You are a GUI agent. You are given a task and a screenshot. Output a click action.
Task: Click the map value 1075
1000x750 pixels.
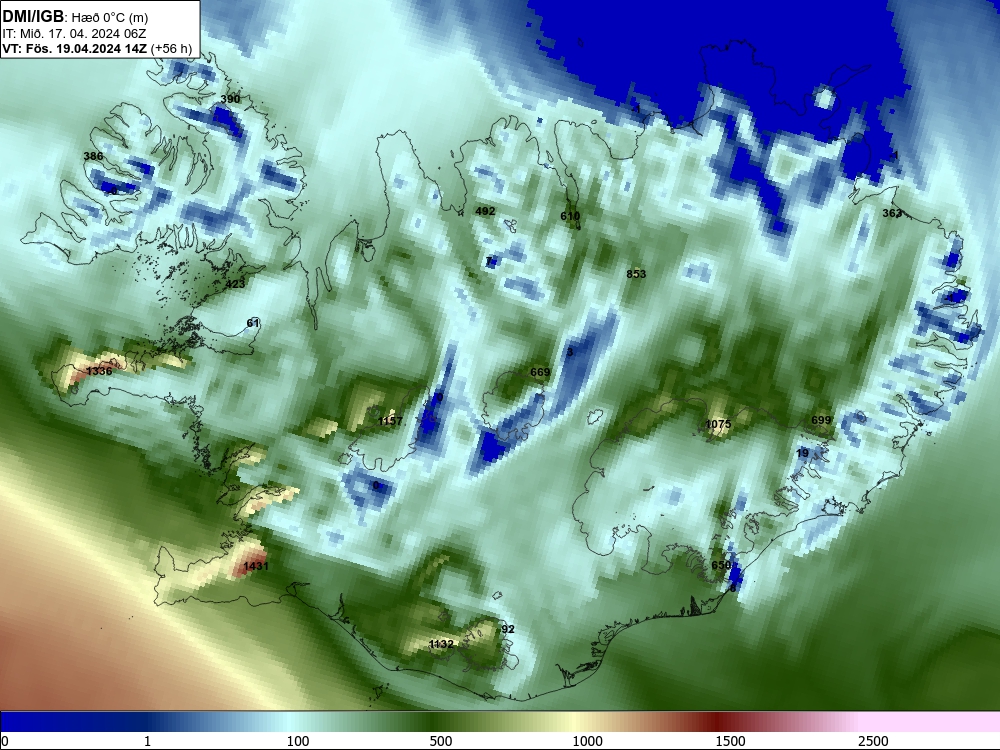[x=718, y=424]
